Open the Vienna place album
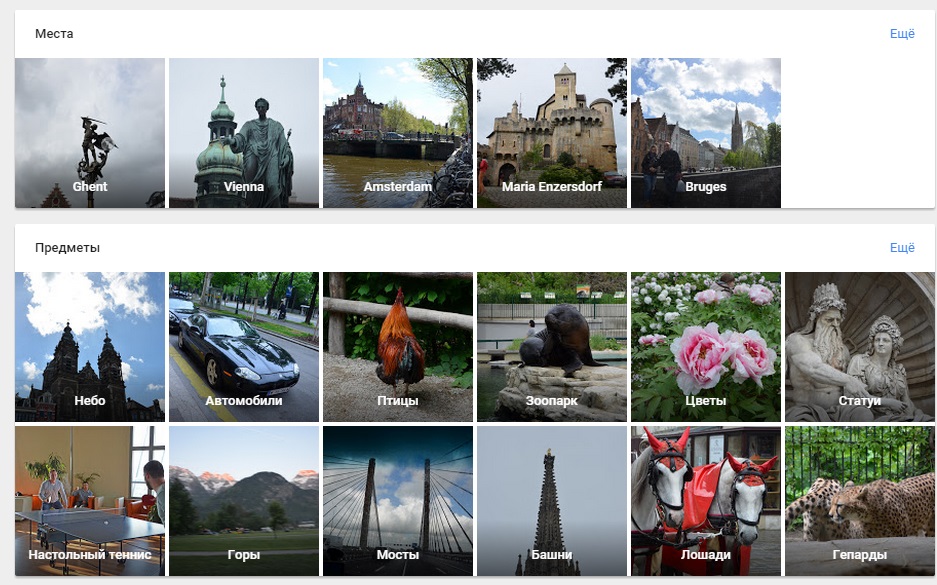This screenshot has height=585, width=937. click(x=244, y=133)
